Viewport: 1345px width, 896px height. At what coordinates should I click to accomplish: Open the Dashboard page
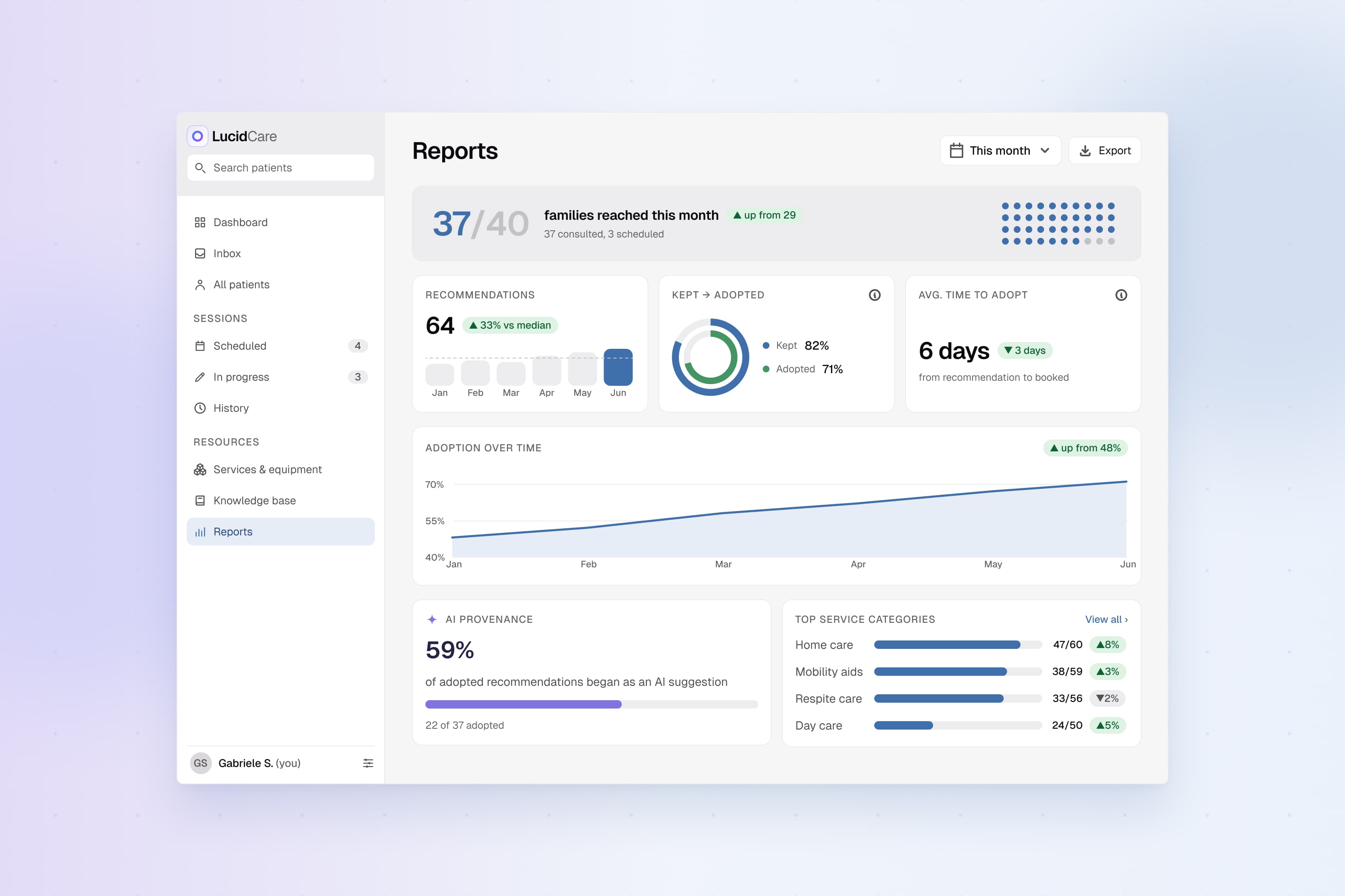tap(280, 222)
